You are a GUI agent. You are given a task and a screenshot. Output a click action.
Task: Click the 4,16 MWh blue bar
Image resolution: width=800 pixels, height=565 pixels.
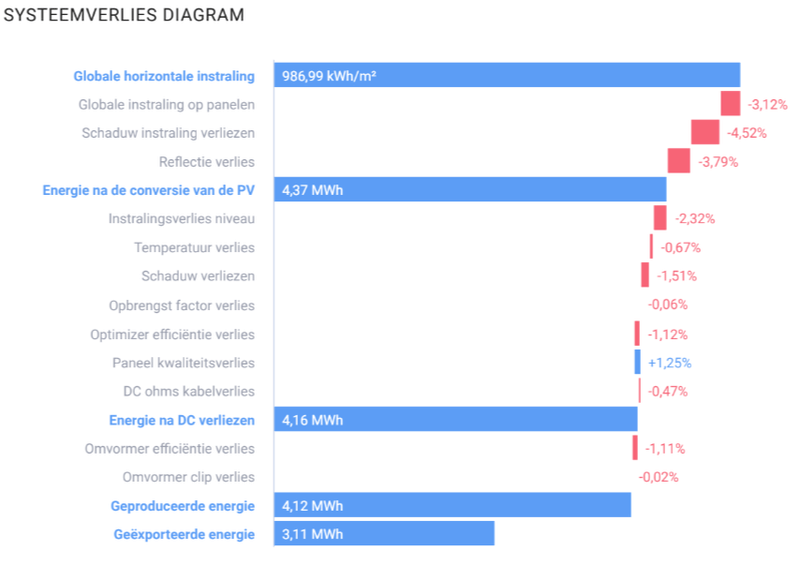[455, 419]
